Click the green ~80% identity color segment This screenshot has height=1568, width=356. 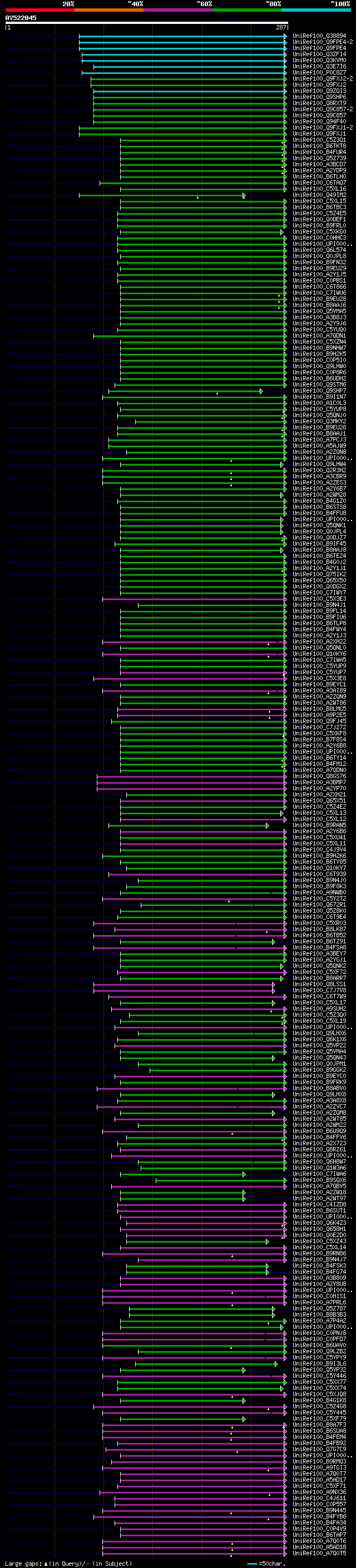(247, 10)
